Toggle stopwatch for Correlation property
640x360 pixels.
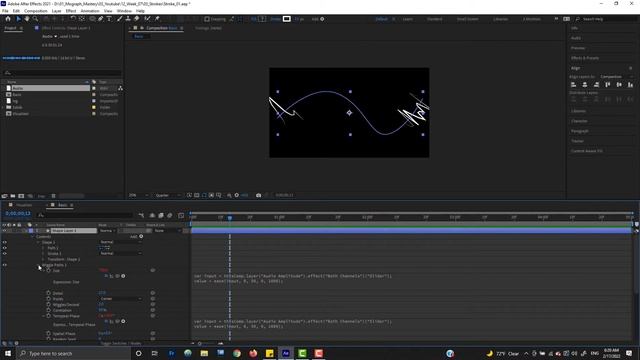pos(49,310)
